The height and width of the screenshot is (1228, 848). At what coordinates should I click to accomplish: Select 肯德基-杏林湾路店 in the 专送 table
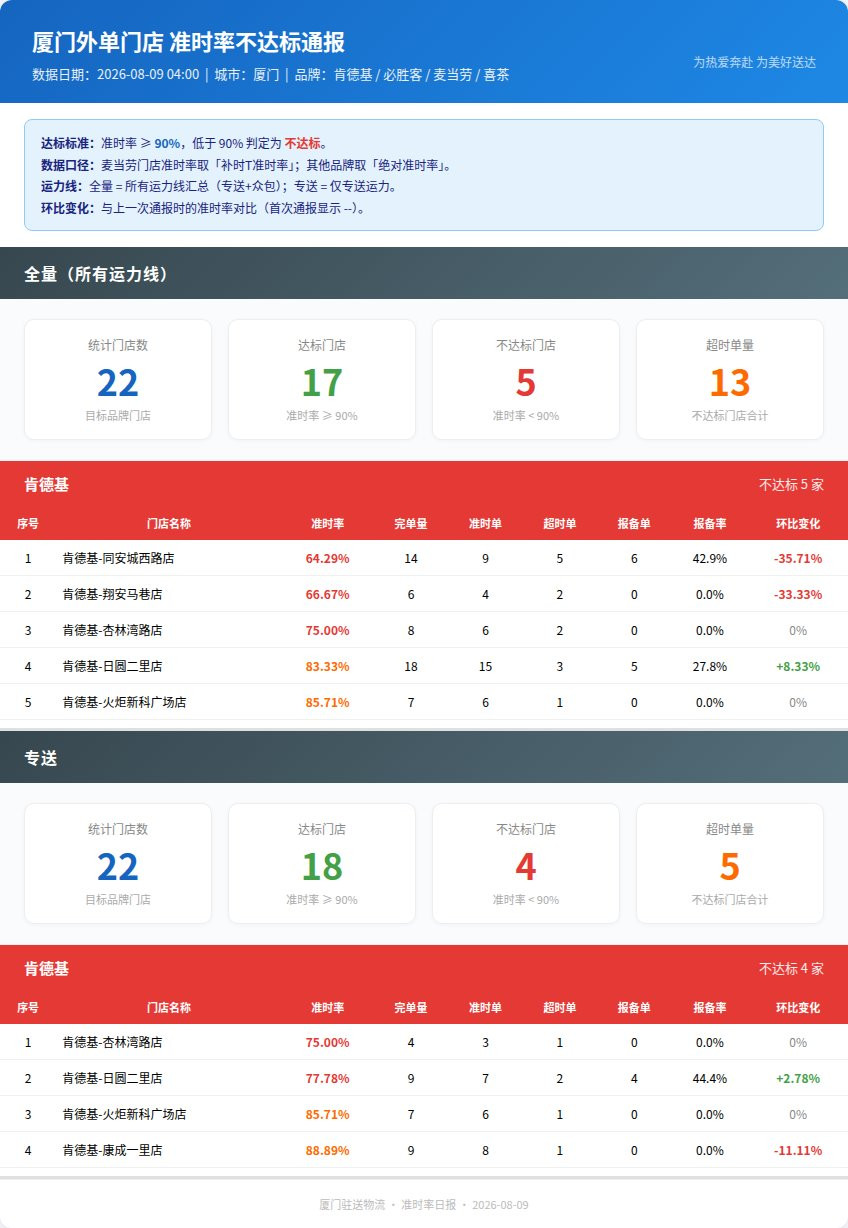tap(112, 1042)
